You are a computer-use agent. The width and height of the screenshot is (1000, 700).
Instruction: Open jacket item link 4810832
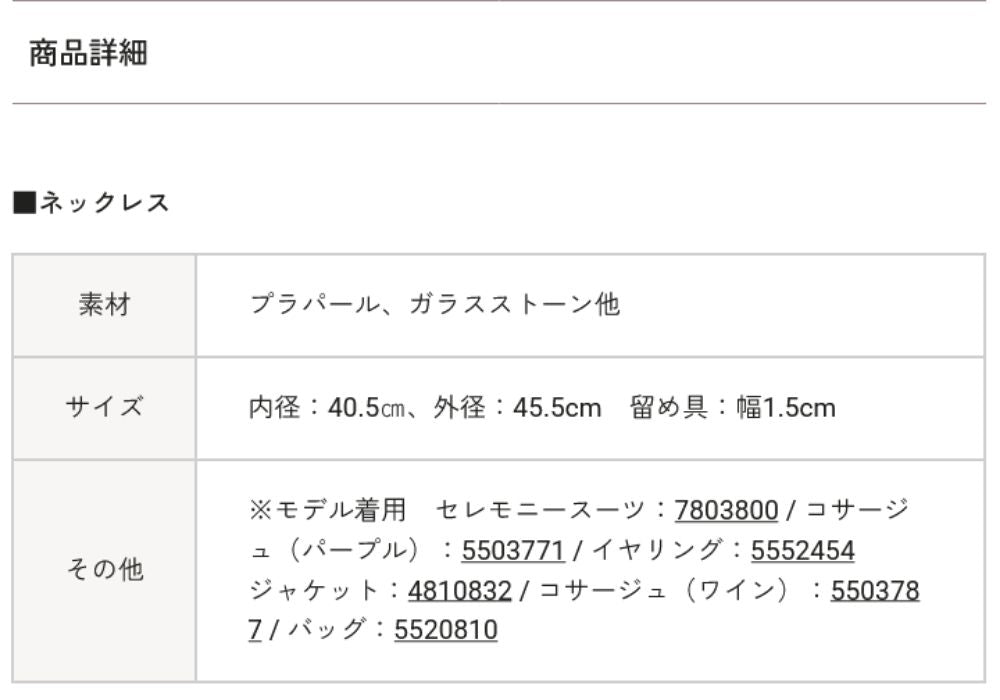coord(459,590)
